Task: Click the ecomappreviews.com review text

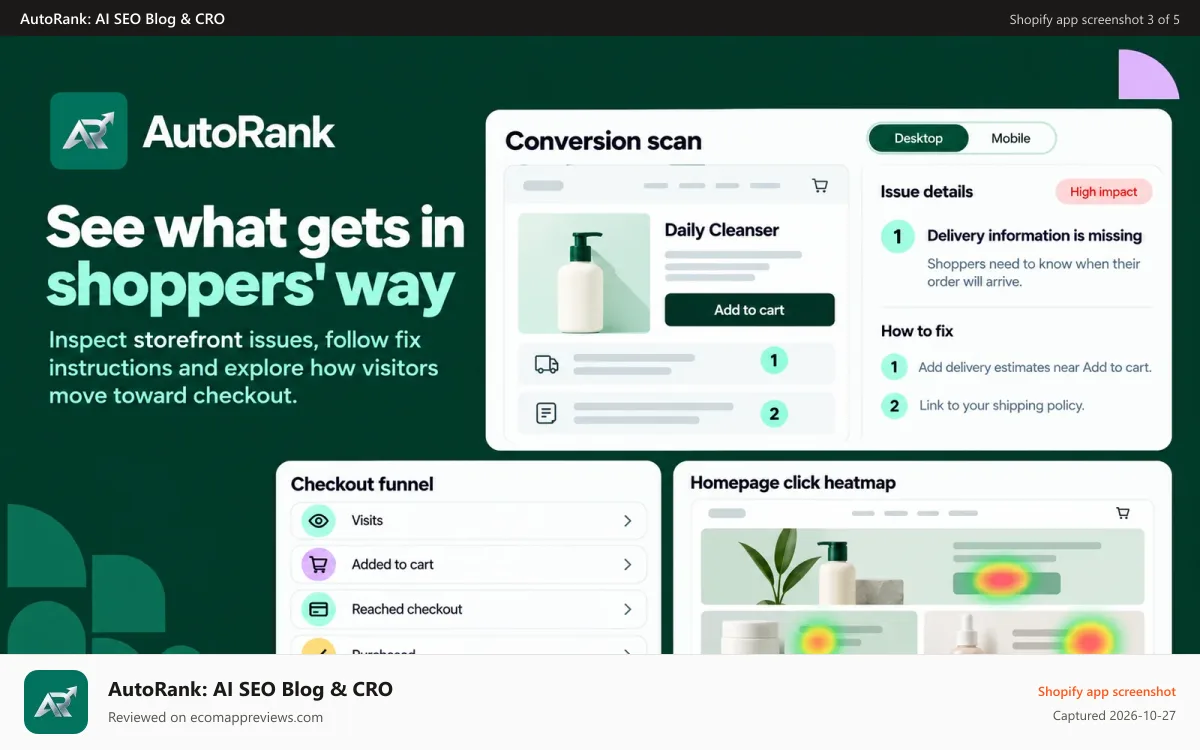Action: pos(215,717)
